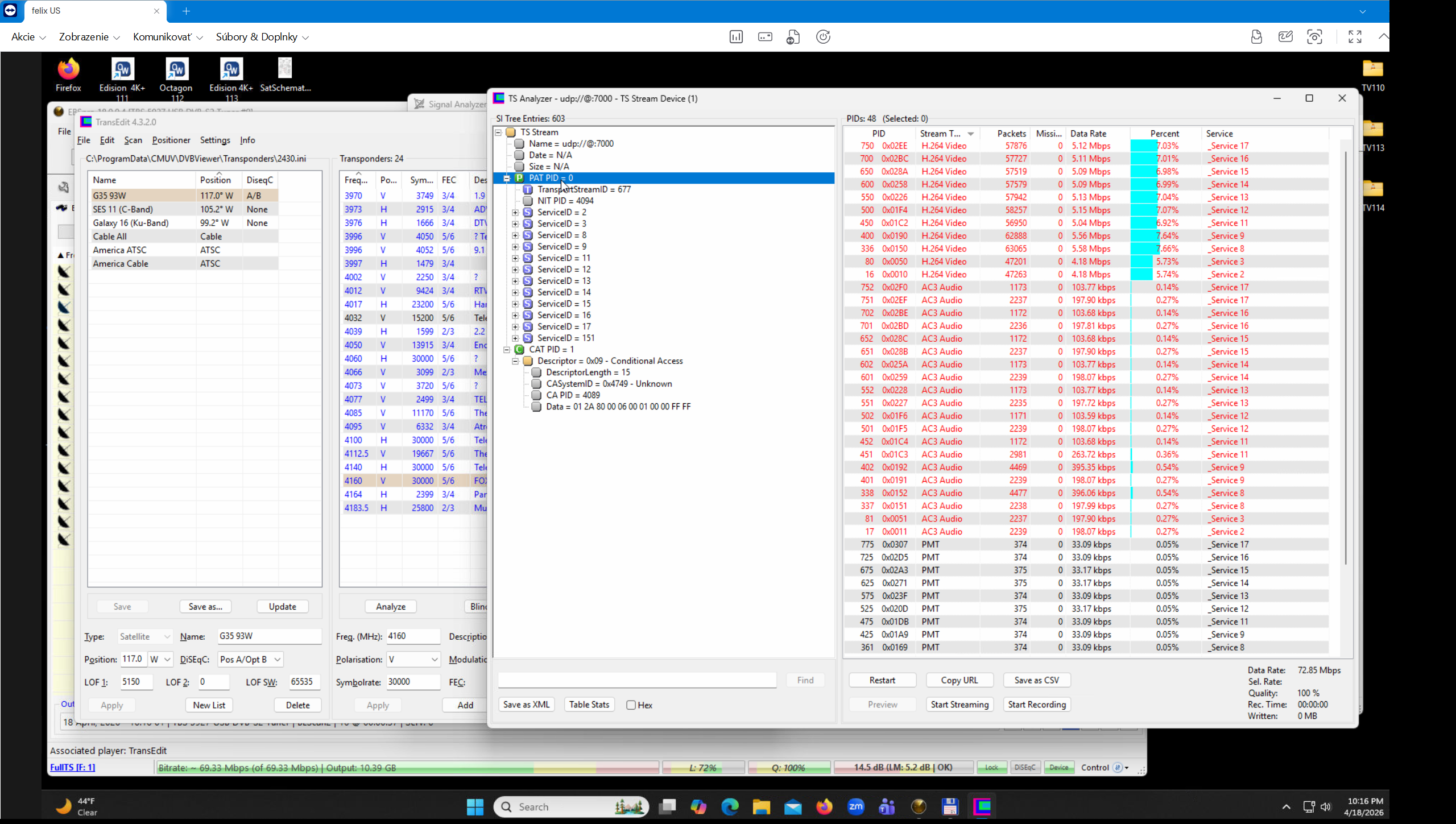This screenshot has height=824, width=1456.
Task: Open Súbory & Doplnky menu
Action: click(262, 37)
